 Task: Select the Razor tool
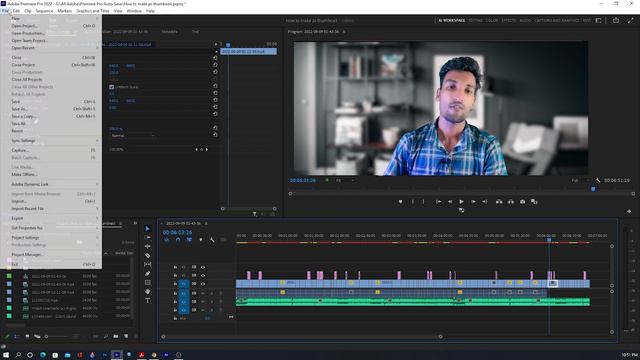click(x=148, y=256)
